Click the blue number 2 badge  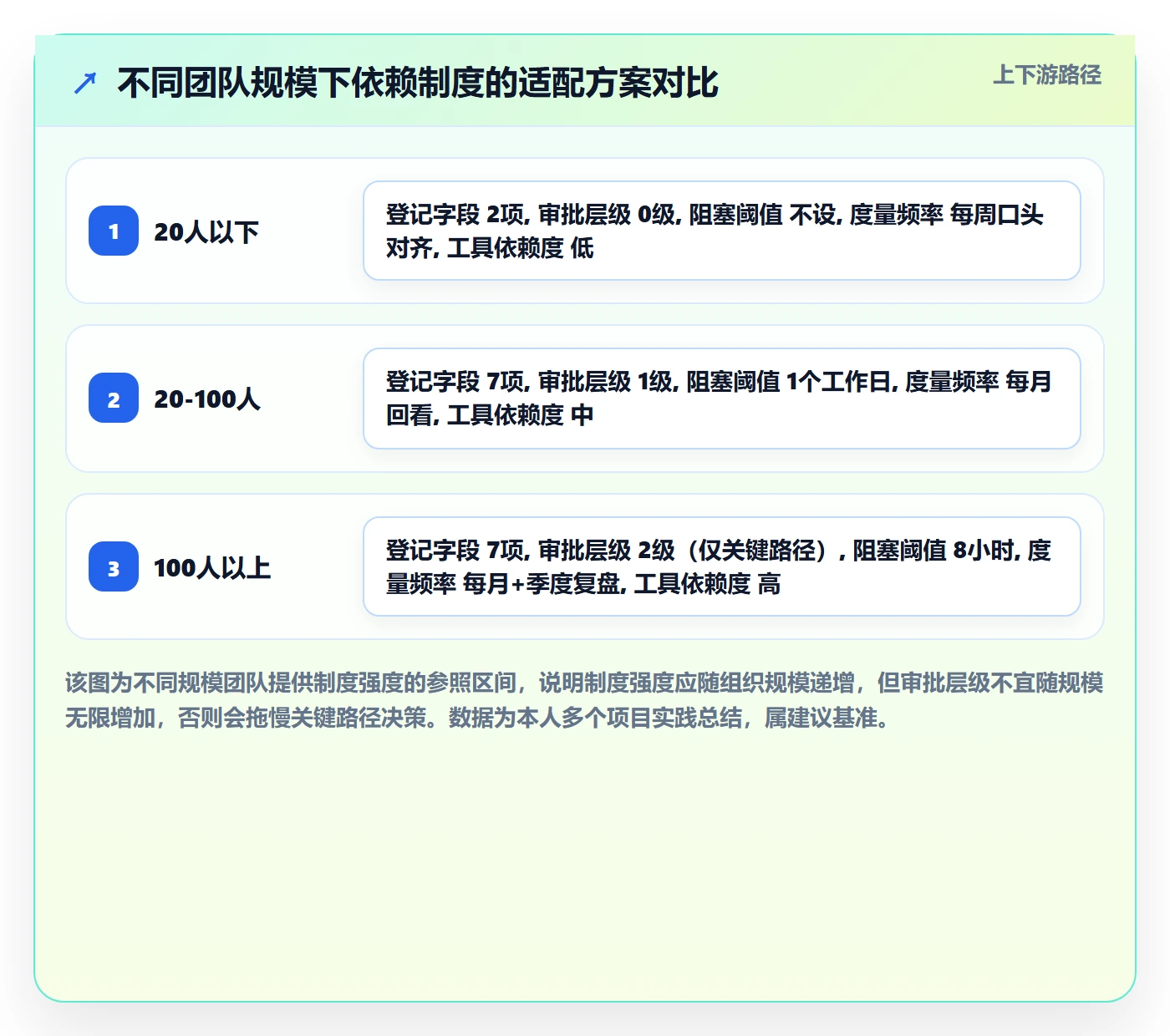[114, 398]
